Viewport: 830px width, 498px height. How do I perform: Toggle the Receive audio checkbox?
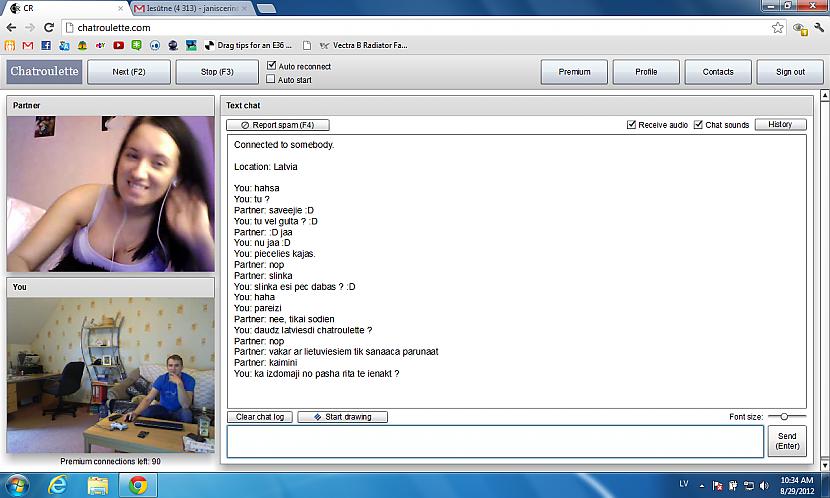point(631,124)
